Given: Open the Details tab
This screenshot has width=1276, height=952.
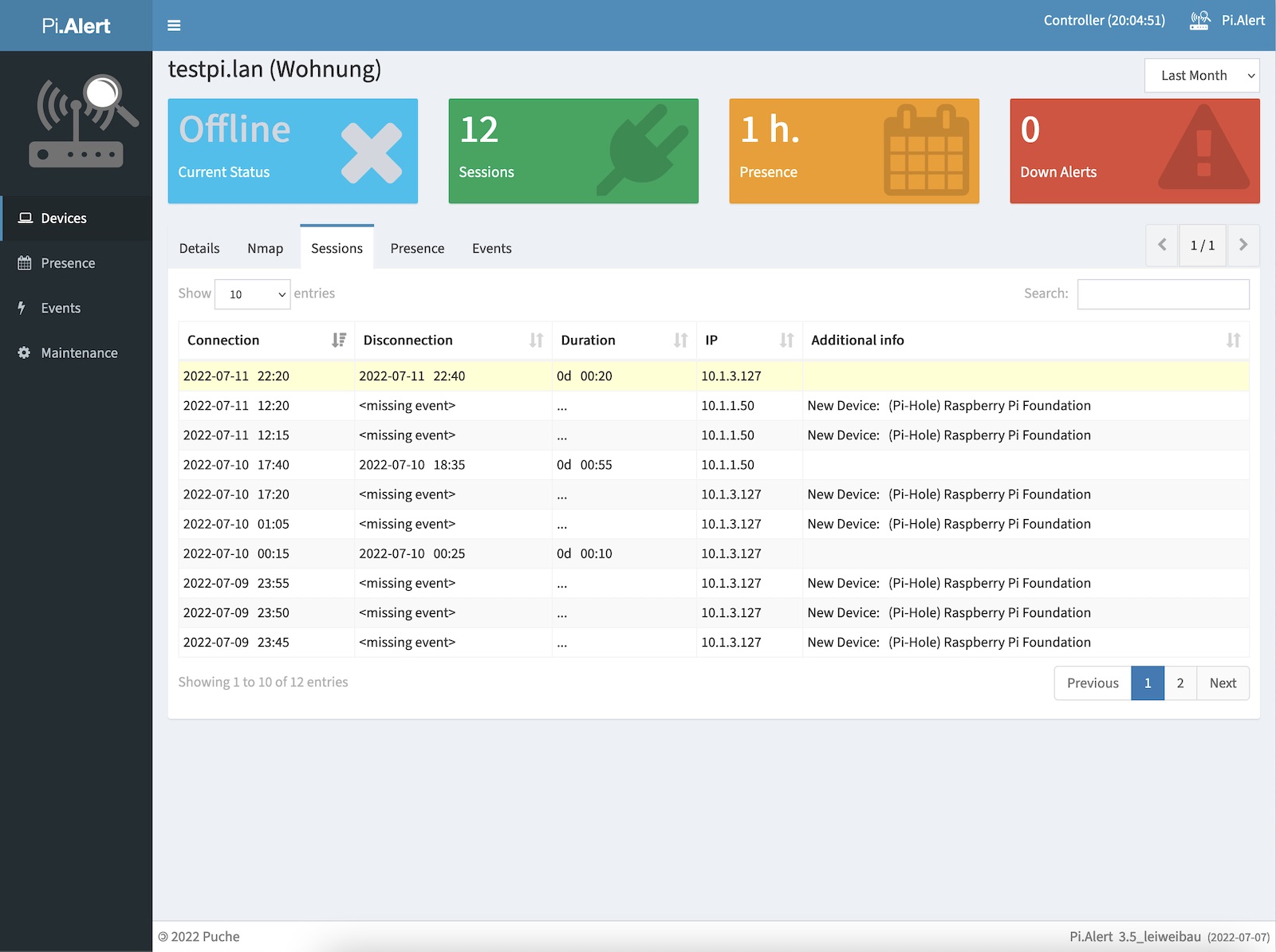Looking at the screenshot, I should pyautogui.click(x=199, y=249).
